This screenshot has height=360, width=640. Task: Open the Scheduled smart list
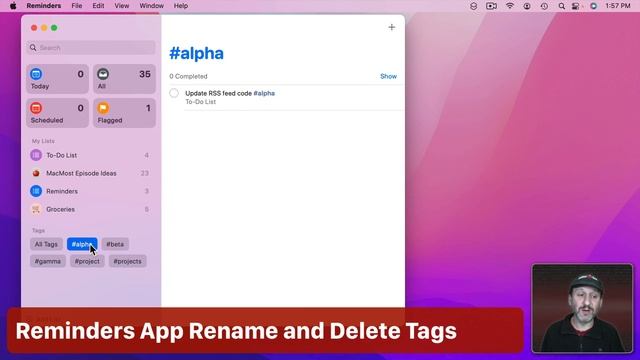pyautogui.click(x=58, y=113)
